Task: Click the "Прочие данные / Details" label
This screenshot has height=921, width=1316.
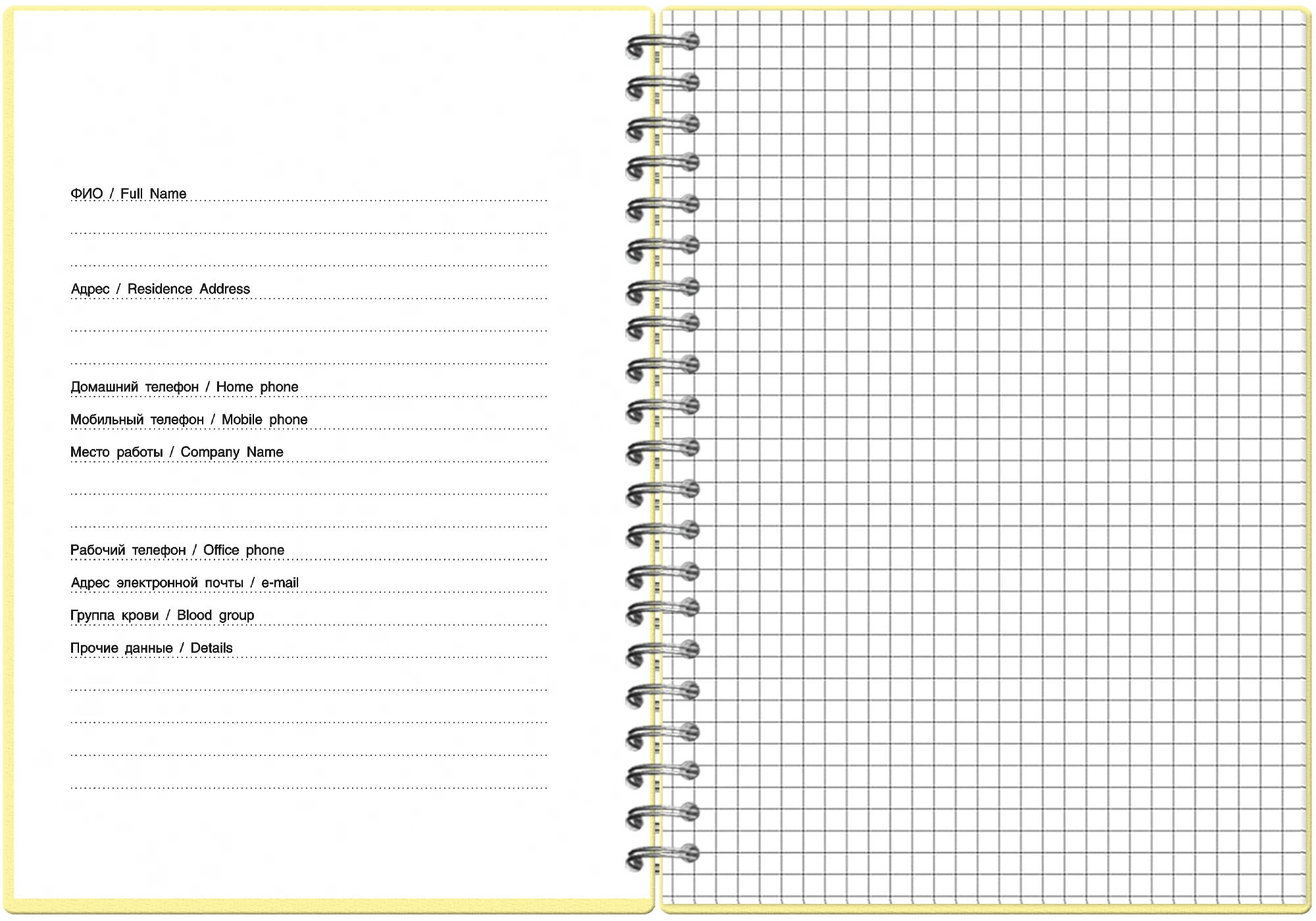Action: point(151,648)
